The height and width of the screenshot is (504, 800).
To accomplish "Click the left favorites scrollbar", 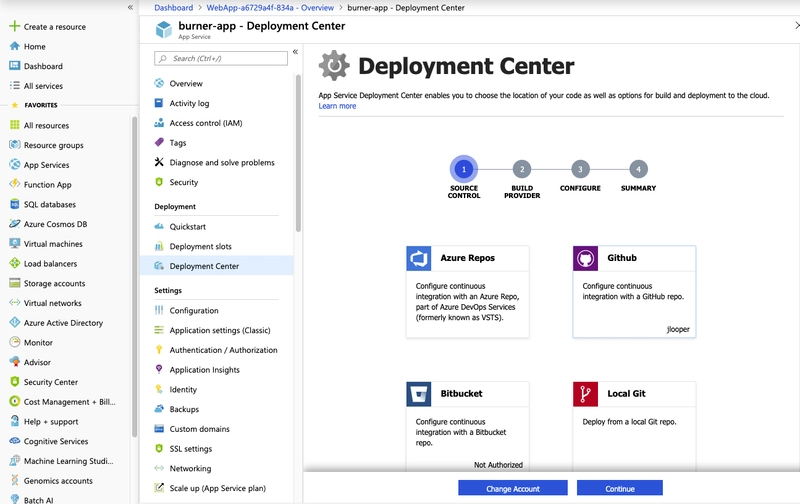I will 135,276.
